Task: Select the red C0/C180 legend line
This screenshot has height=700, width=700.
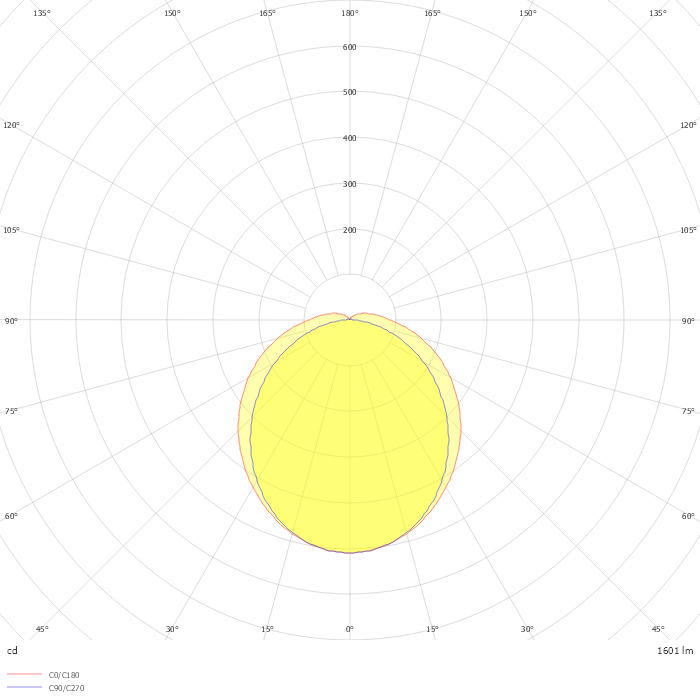Action: 25,674
